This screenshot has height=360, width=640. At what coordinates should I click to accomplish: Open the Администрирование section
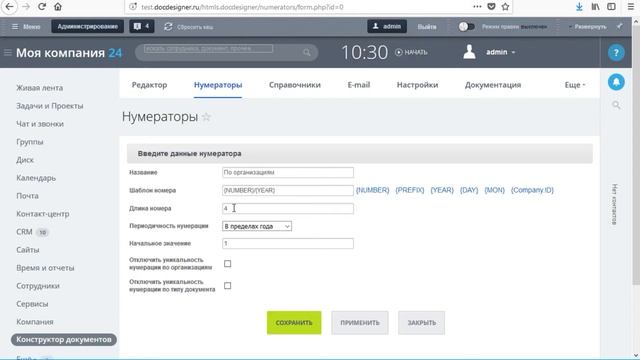pyautogui.click(x=88, y=27)
